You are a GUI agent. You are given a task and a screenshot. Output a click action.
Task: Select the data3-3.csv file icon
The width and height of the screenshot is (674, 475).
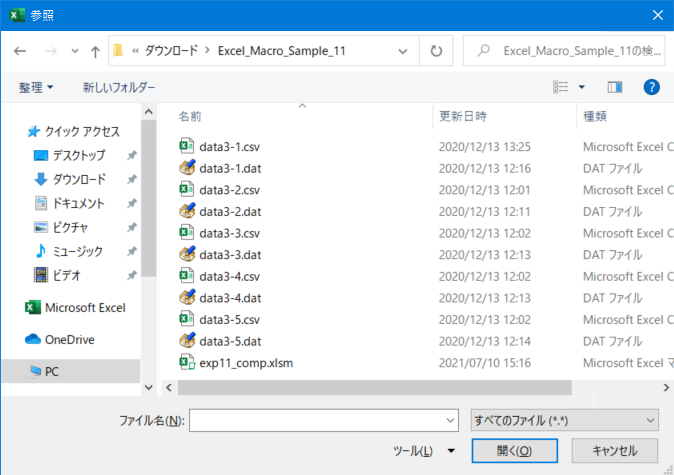tap(187, 233)
